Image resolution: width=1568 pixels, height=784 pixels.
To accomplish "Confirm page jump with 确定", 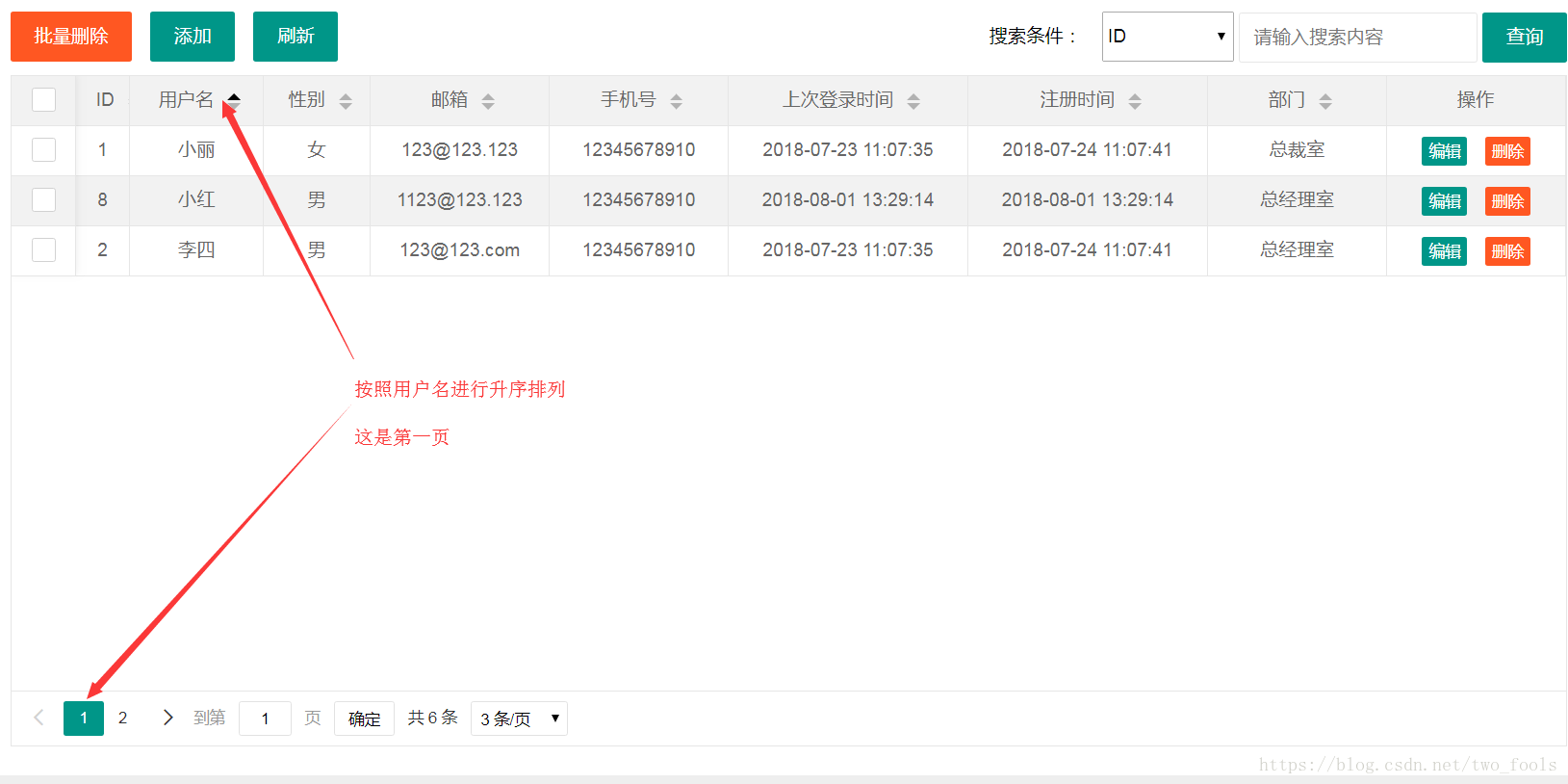I will coord(364,719).
